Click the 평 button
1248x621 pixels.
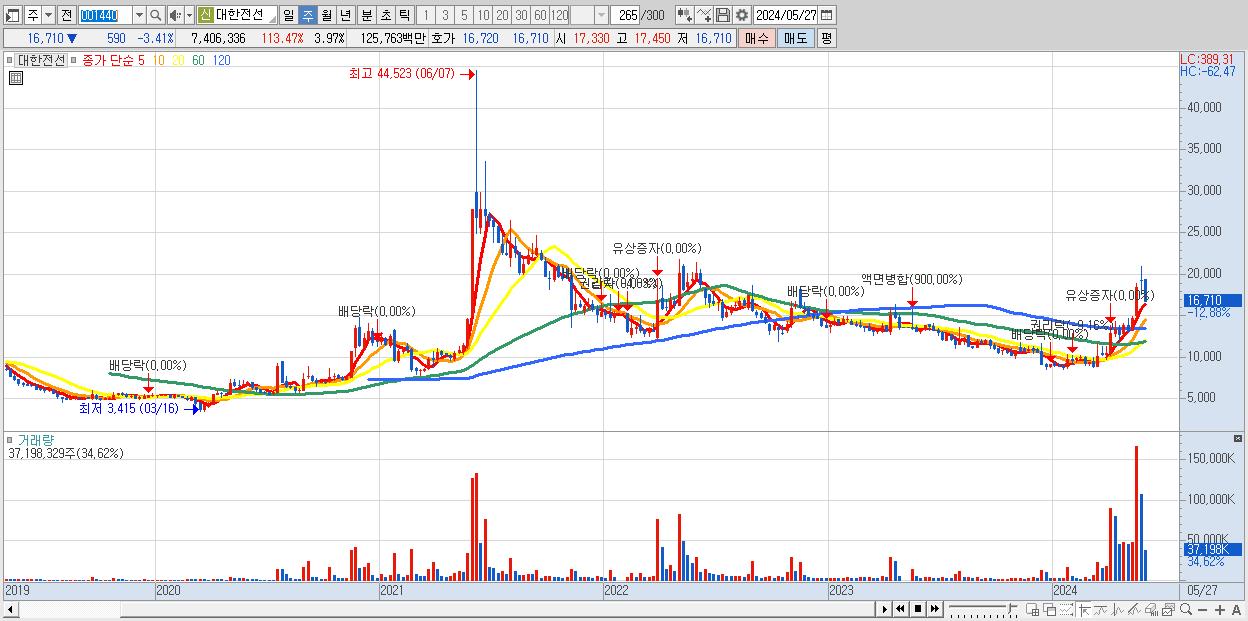tap(826, 38)
